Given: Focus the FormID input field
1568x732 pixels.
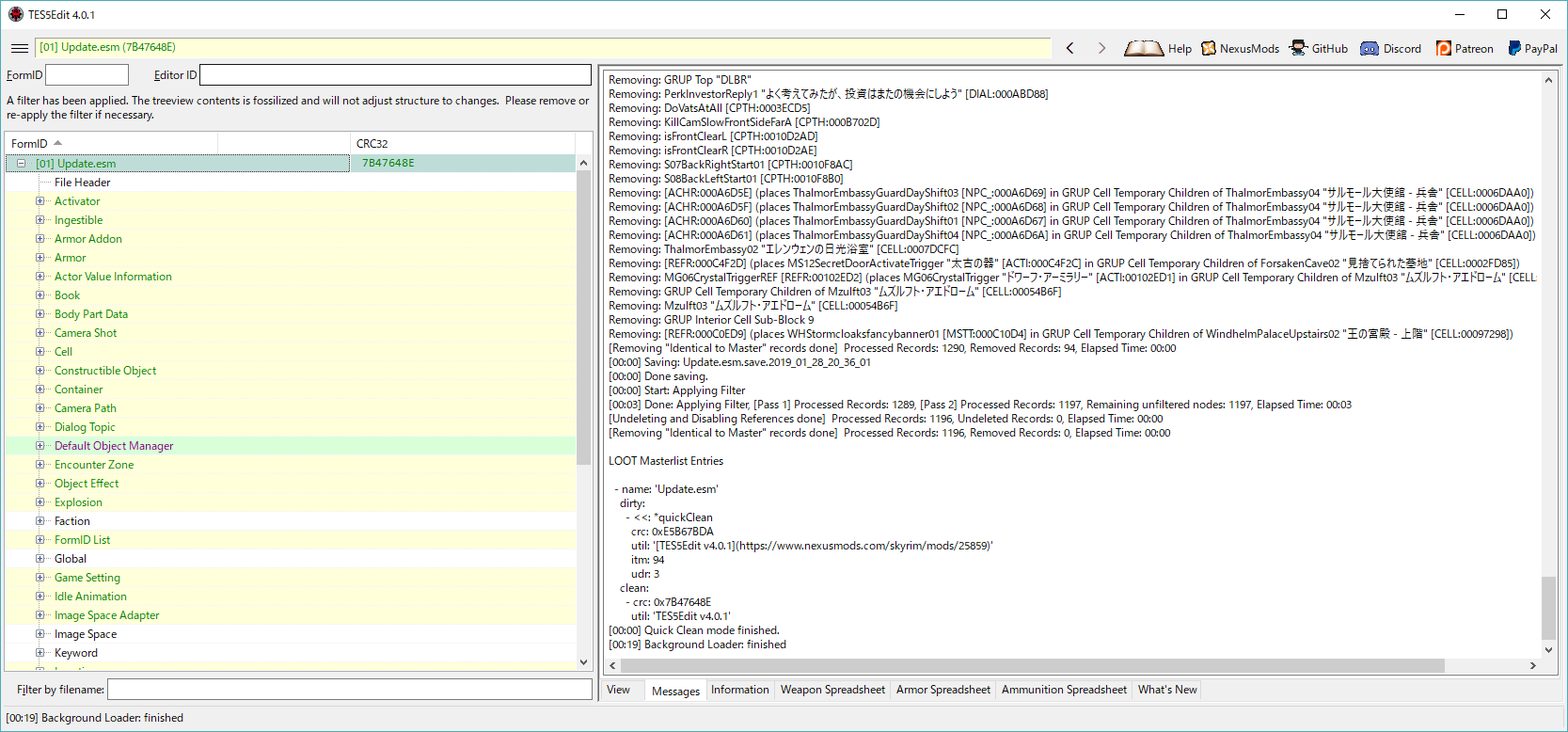Looking at the screenshot, I should [x=87, y=75].
